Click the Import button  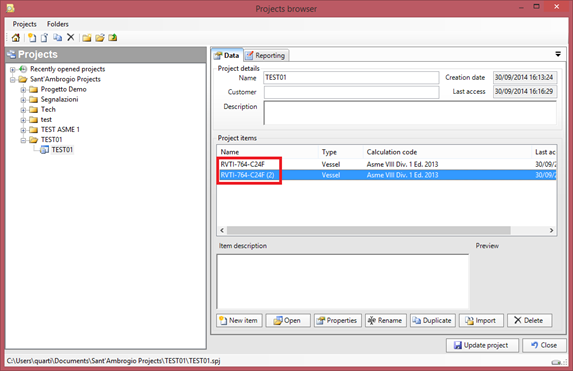(x=481, y=320)
